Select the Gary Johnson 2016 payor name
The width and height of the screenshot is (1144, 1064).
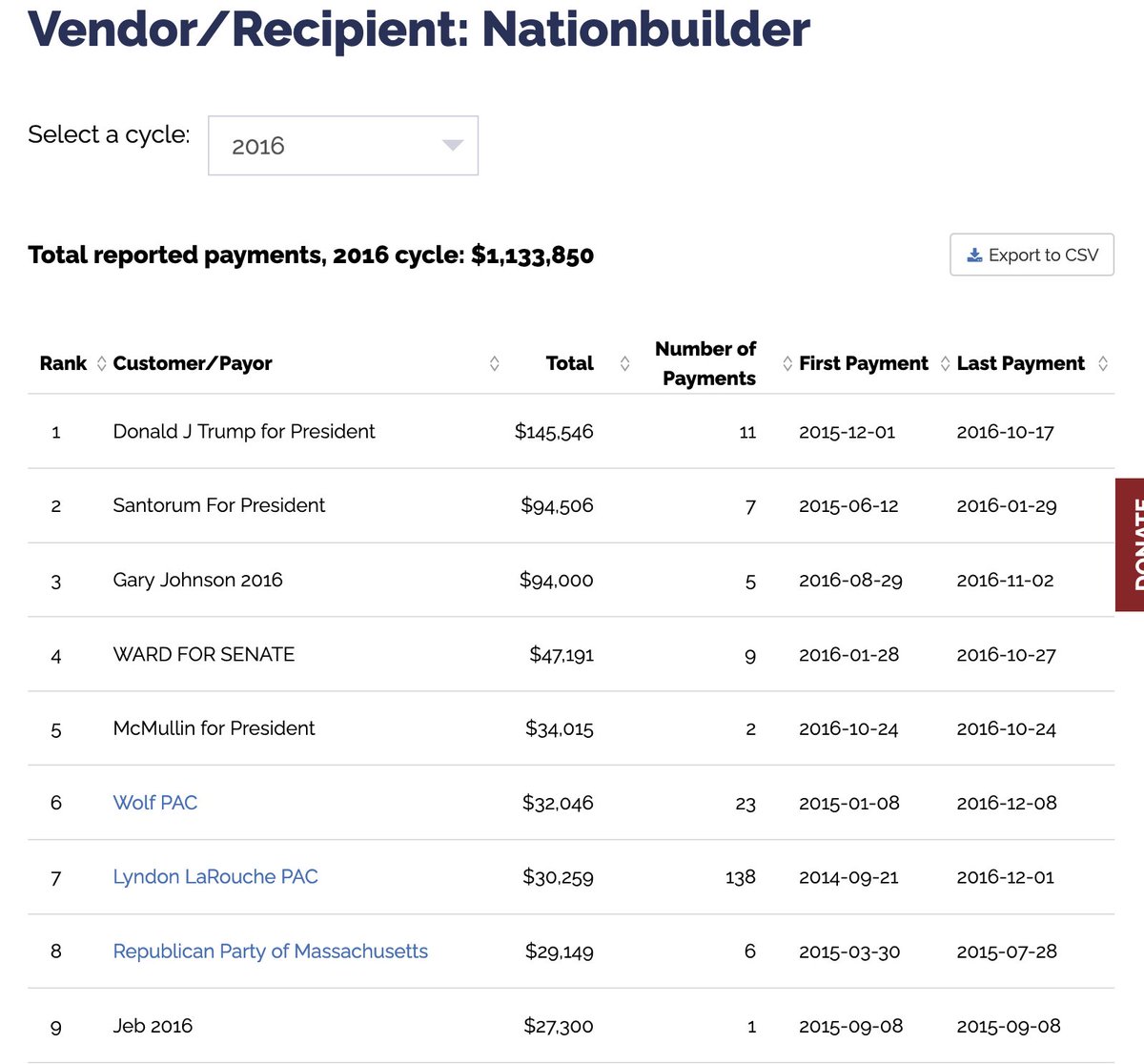click(x=198, y=580)
